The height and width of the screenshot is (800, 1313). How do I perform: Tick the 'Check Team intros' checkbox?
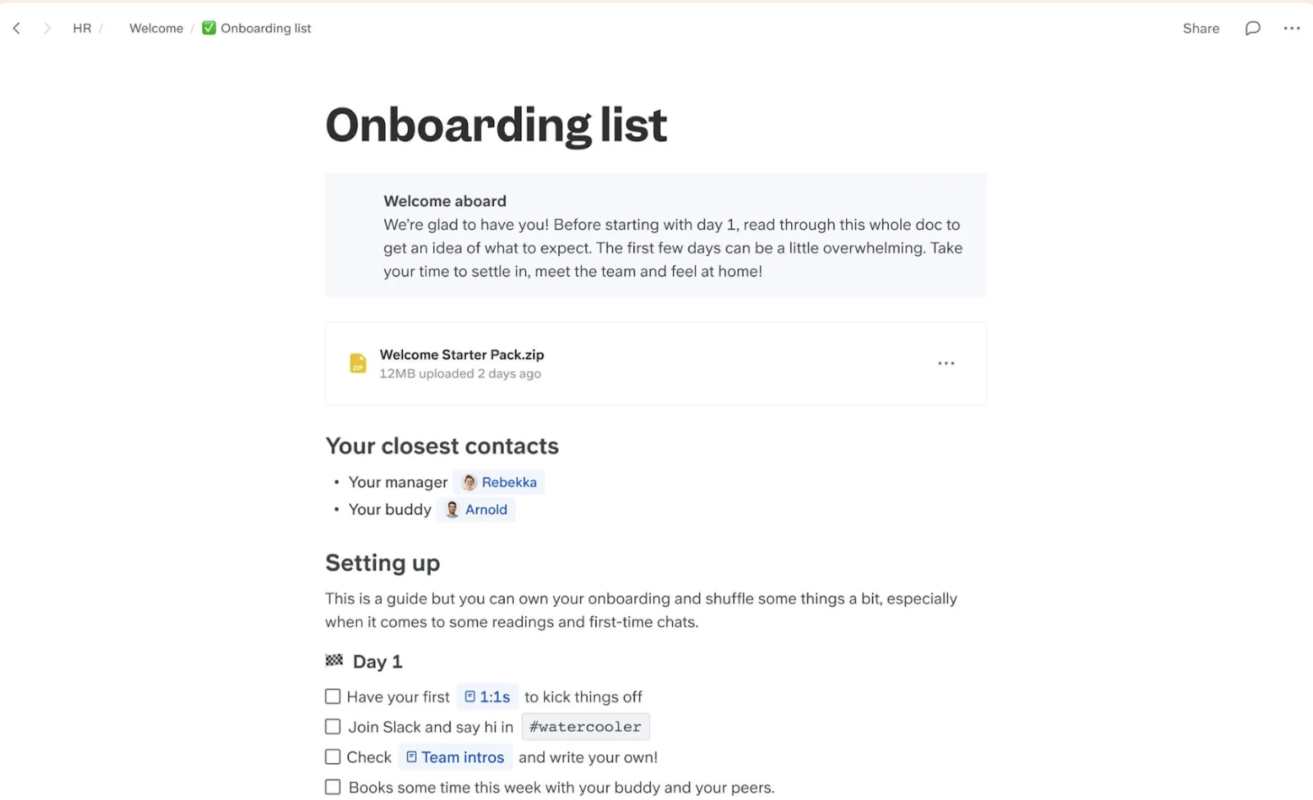[x=333, y=757]
